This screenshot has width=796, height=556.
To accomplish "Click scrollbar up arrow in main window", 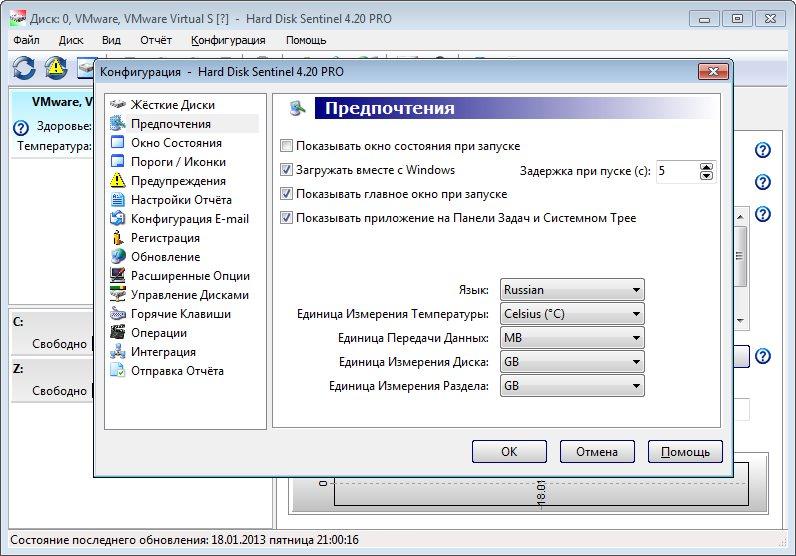I will tap(740, 217).
